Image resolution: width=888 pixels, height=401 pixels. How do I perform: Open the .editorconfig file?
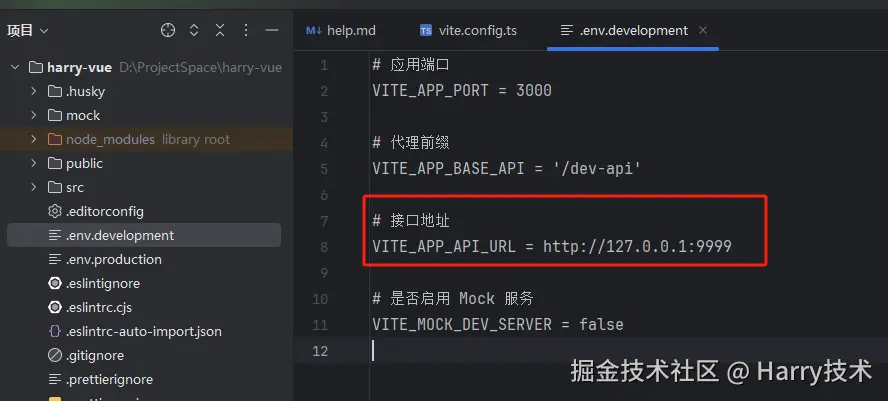104,211
